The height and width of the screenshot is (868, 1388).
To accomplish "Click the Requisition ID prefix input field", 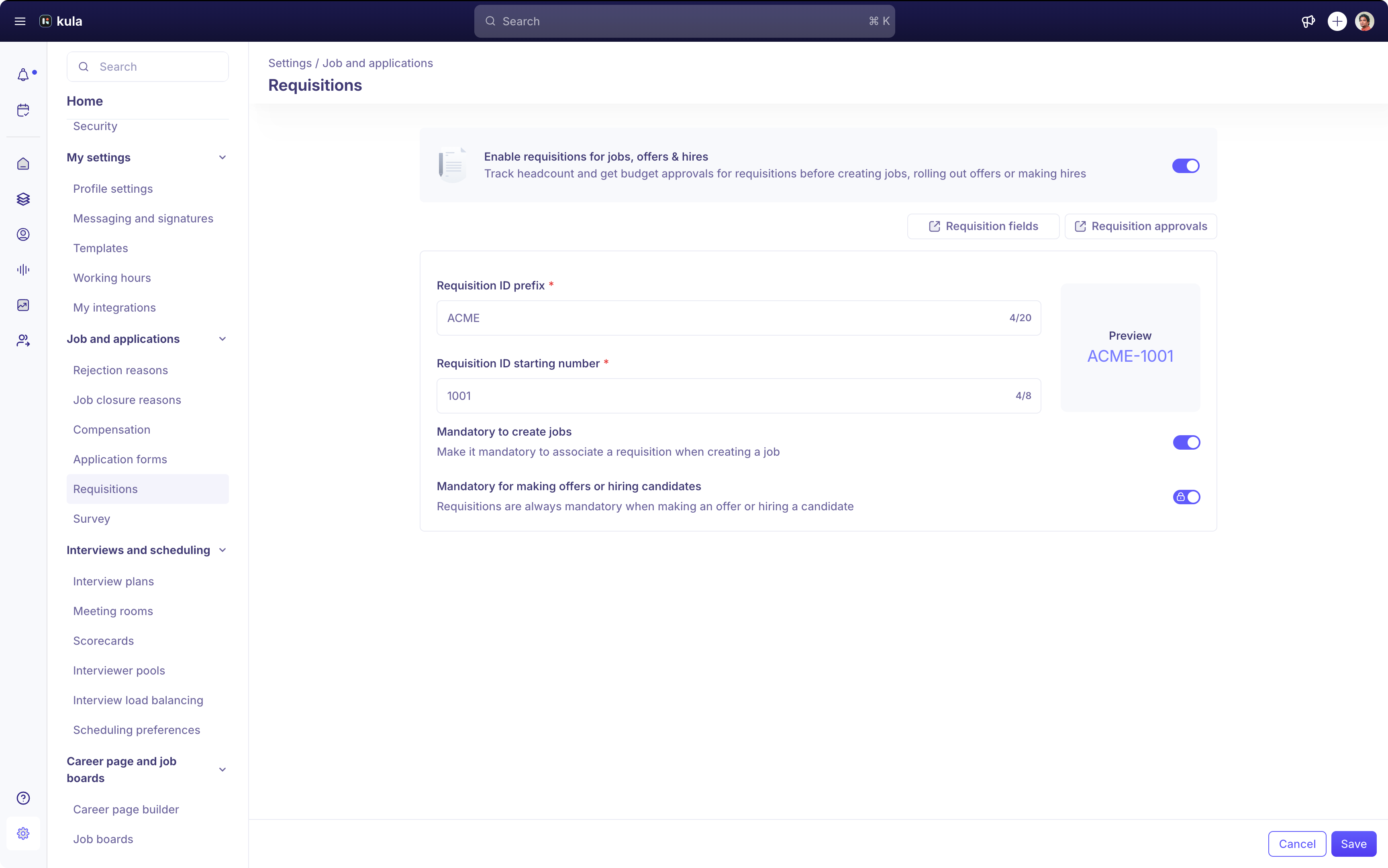I will (x=738, y=318).
